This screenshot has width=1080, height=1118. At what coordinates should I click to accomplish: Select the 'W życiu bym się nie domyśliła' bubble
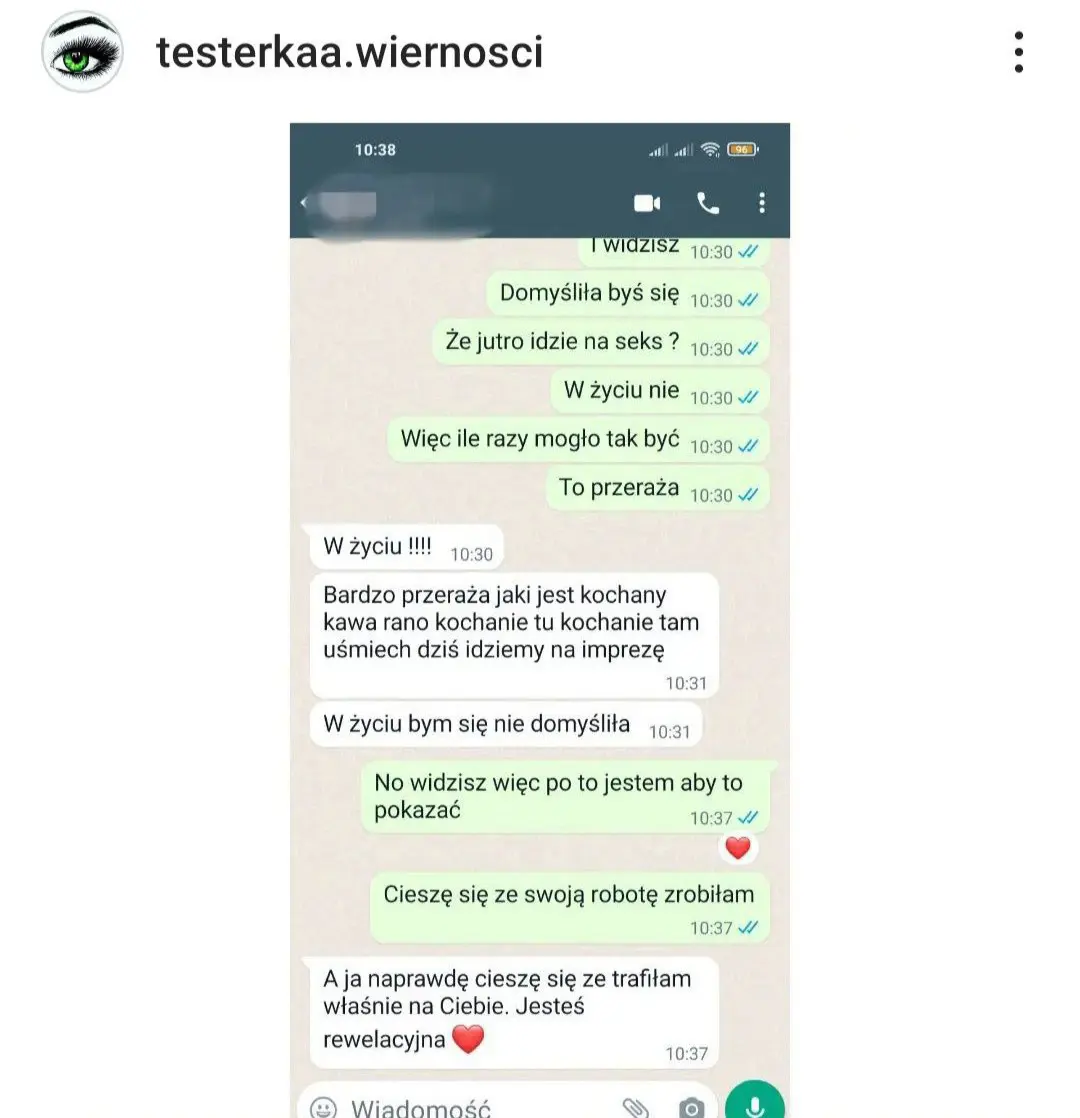506,725
